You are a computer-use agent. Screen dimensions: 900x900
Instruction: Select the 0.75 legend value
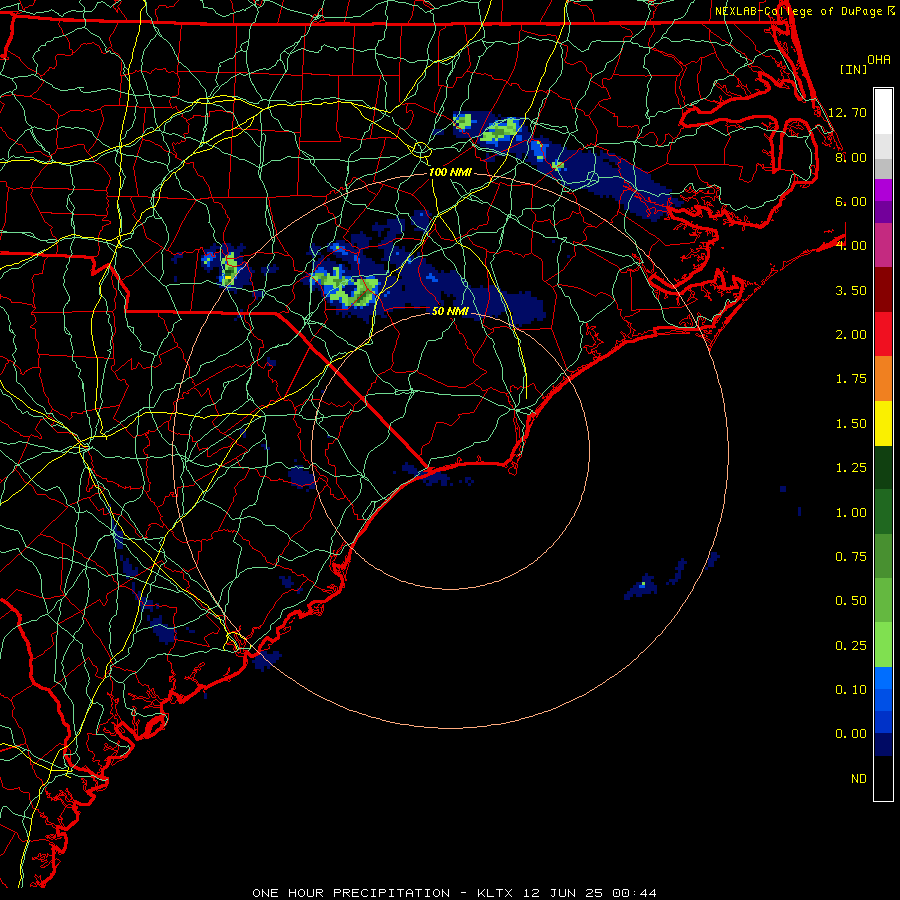pyautogui.click(x=851, y=557)
